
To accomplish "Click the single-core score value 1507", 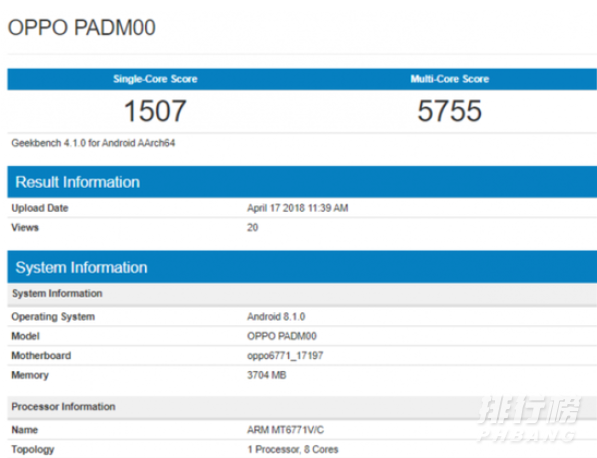I will pos(155,111).
